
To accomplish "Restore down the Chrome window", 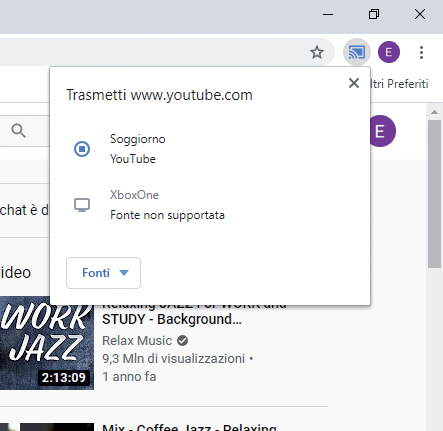I will [x=374, y=14].
